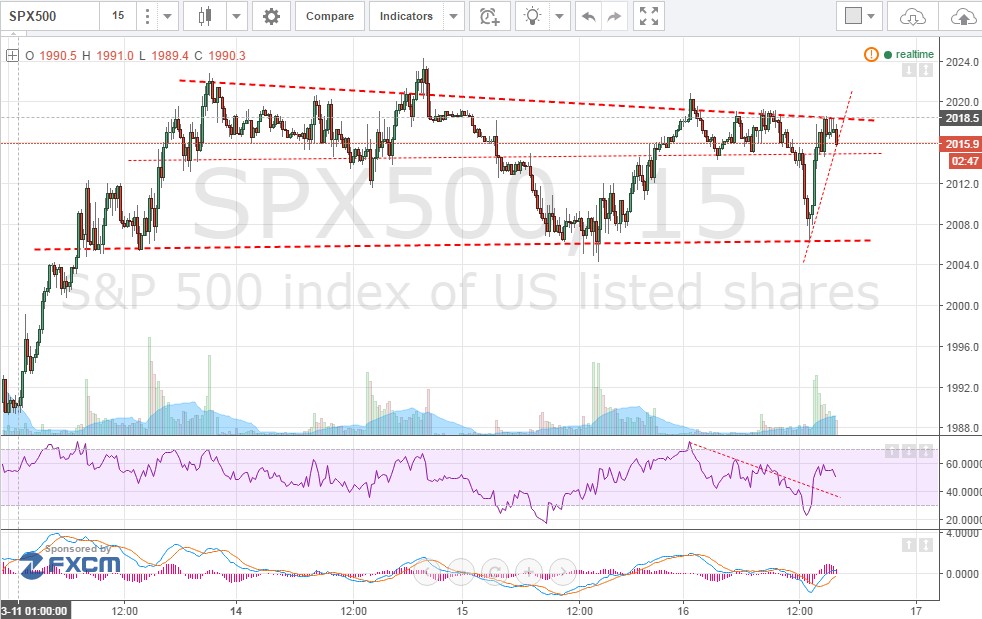
Task: Click the 2015.9 current price label
Action: [x=961, y=143]
